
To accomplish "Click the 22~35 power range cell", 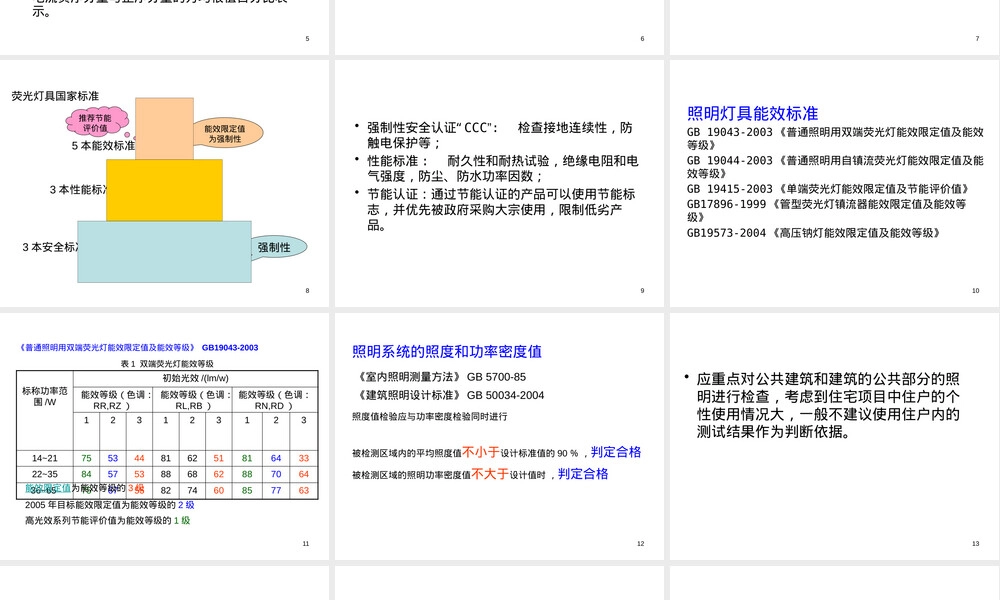I will click(x=45, y=474).
